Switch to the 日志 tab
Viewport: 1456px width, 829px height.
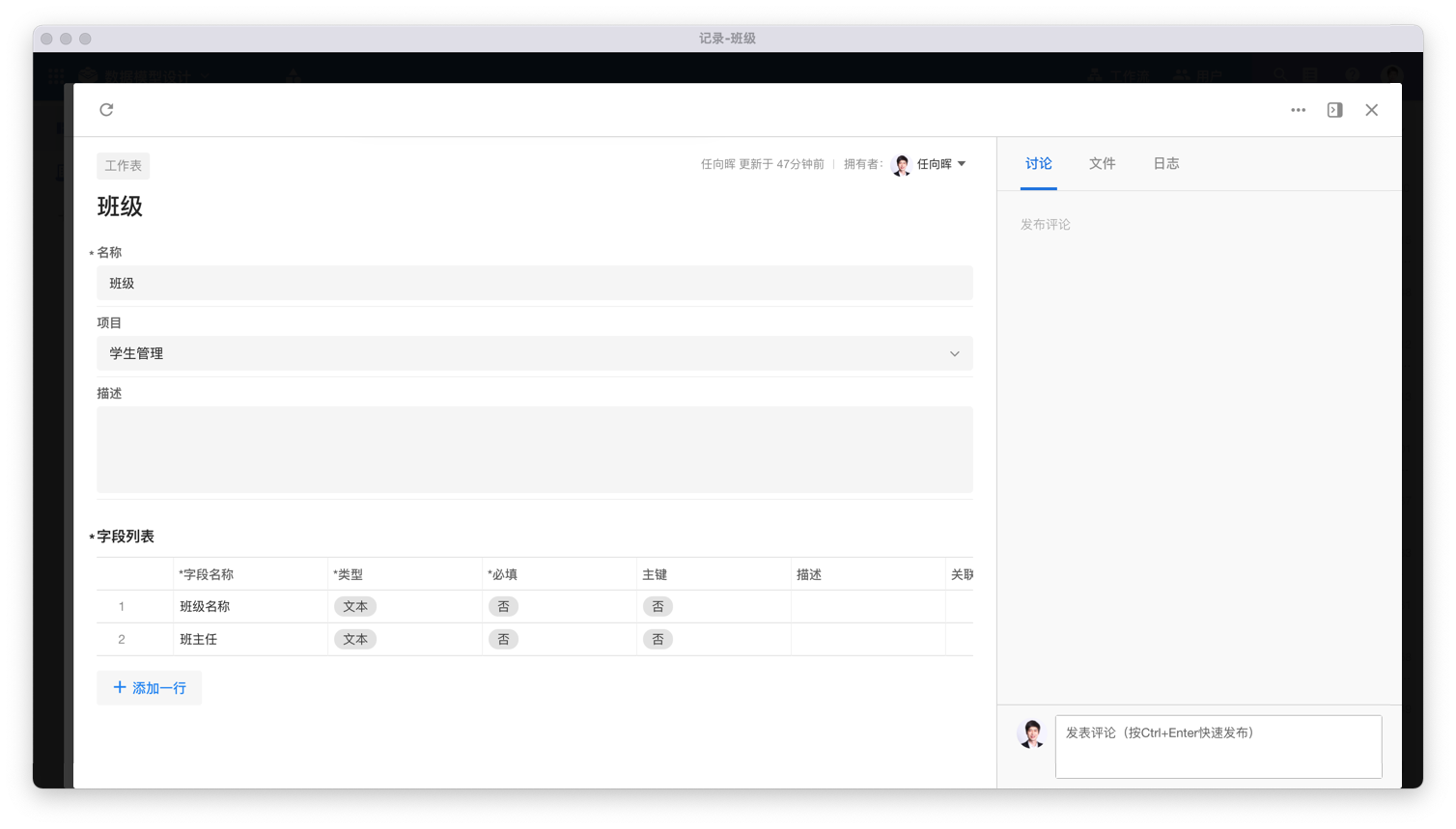[1165, 164]
